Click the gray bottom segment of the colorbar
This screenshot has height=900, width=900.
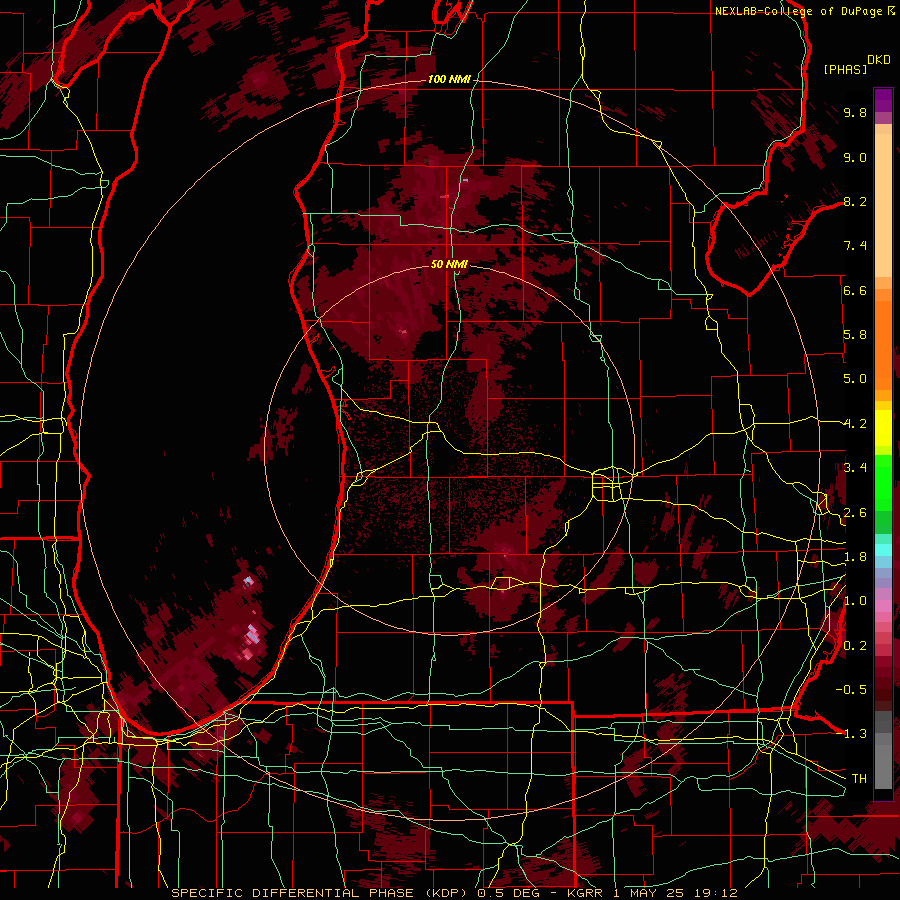[x=883, y=752]
